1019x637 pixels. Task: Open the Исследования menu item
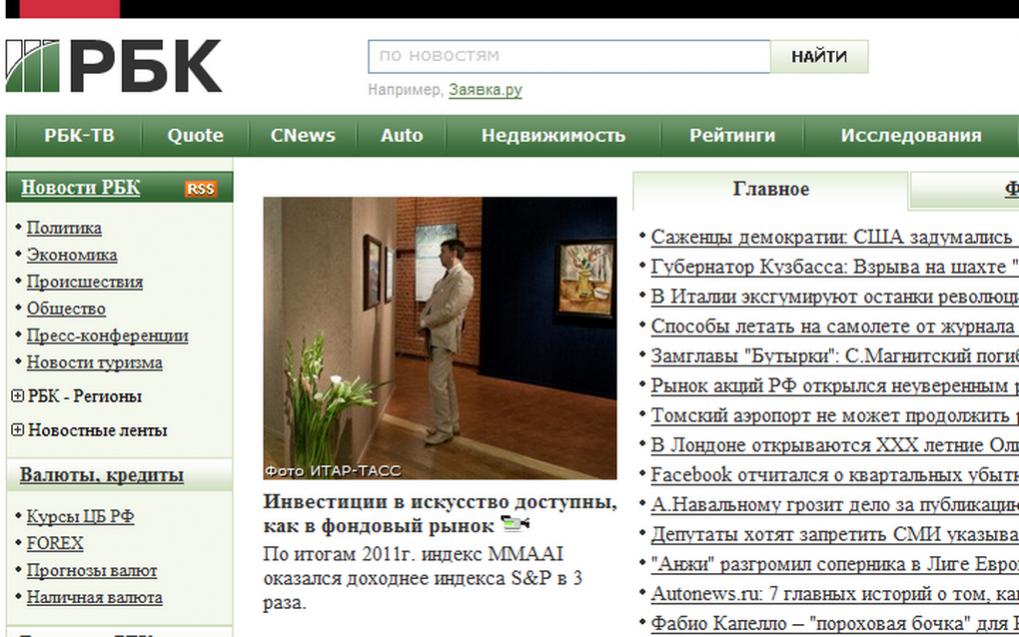(911, 135)
